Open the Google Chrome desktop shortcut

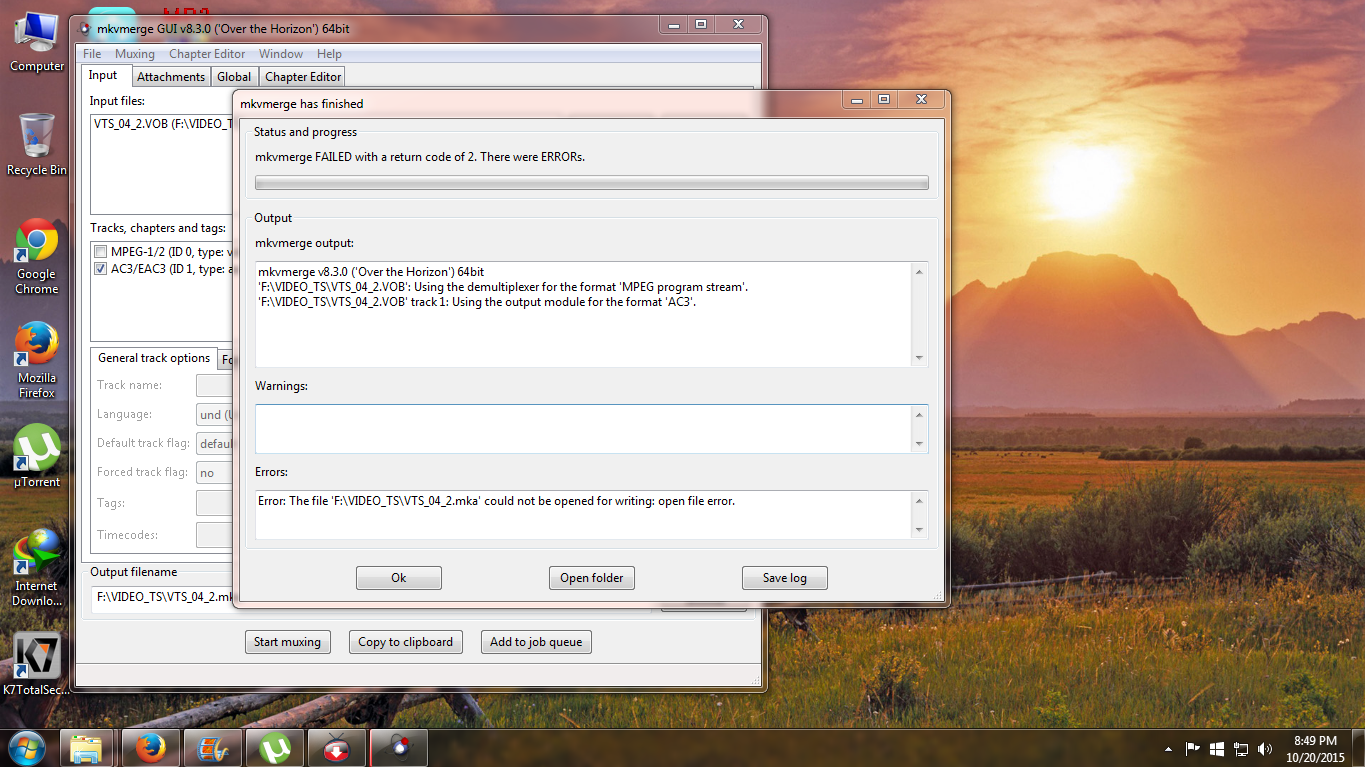point(36,242)
